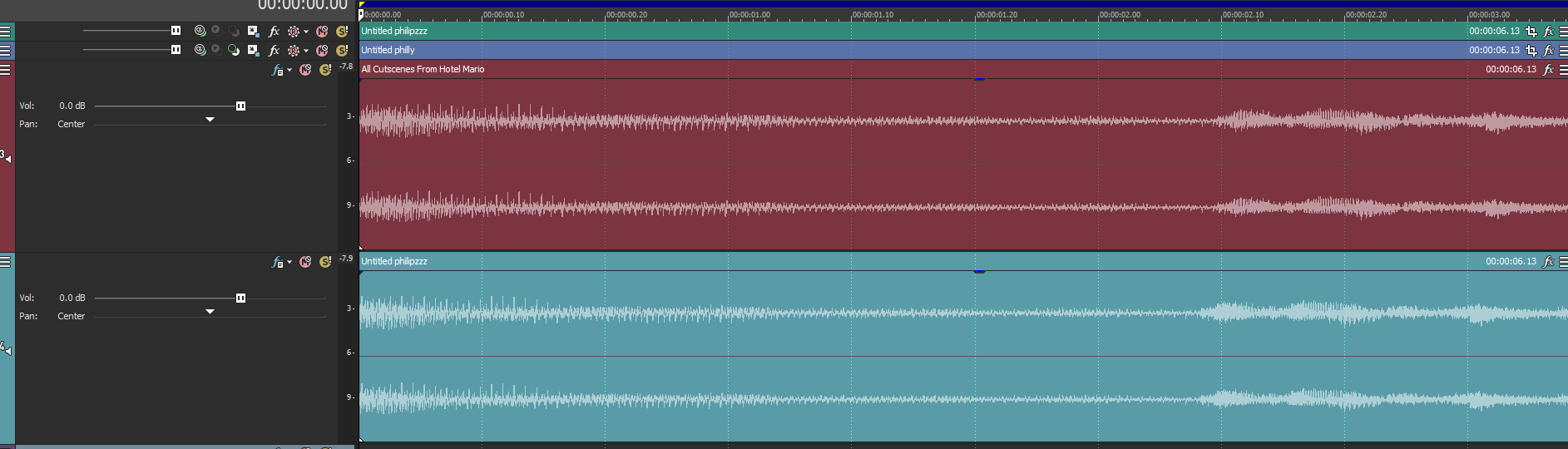This screenshot has width=1568, height=449.
Task: Mute the first video track
Action: click(322, 31)
